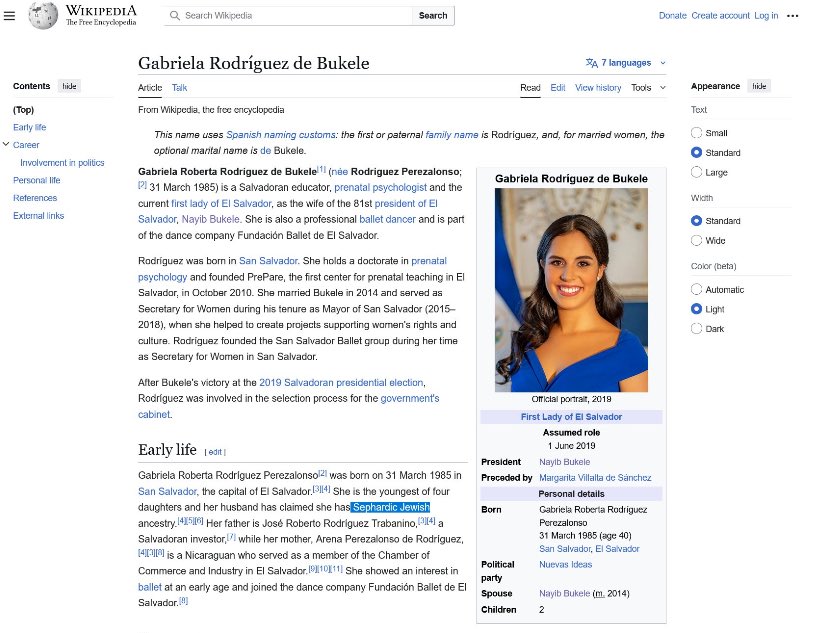Viewport: 827px width, 633px height.
Task: Enable the Dark color mode
Action: tap(697, 329)
